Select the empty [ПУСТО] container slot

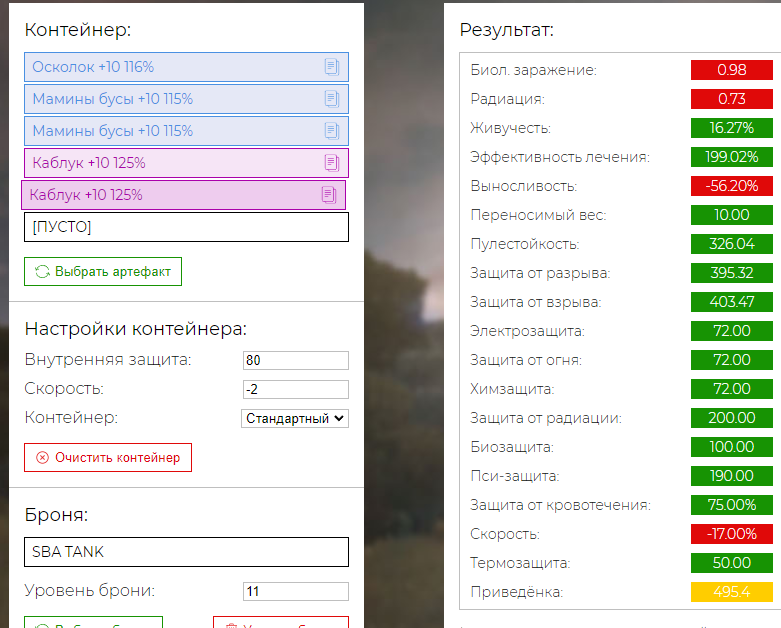[x=186, y=227]
